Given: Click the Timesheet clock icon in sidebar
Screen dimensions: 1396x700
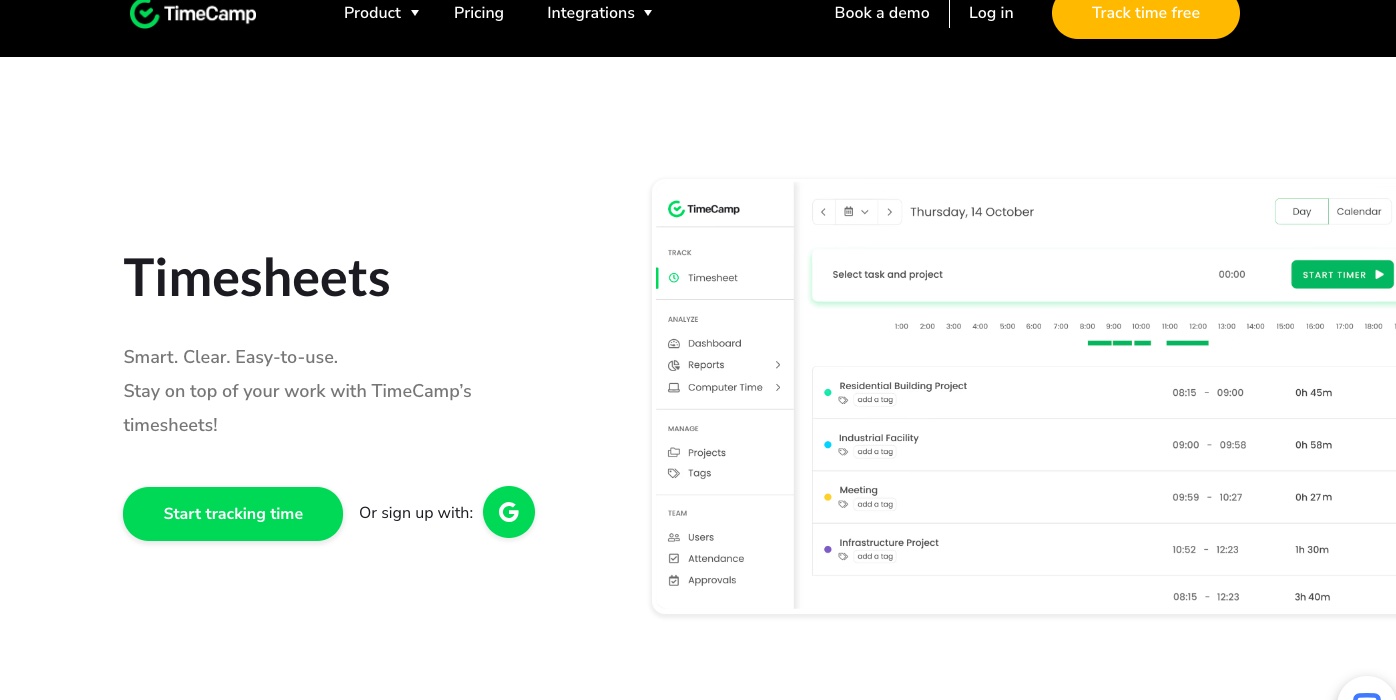Looking at the screenshot, I should point(674,278).
